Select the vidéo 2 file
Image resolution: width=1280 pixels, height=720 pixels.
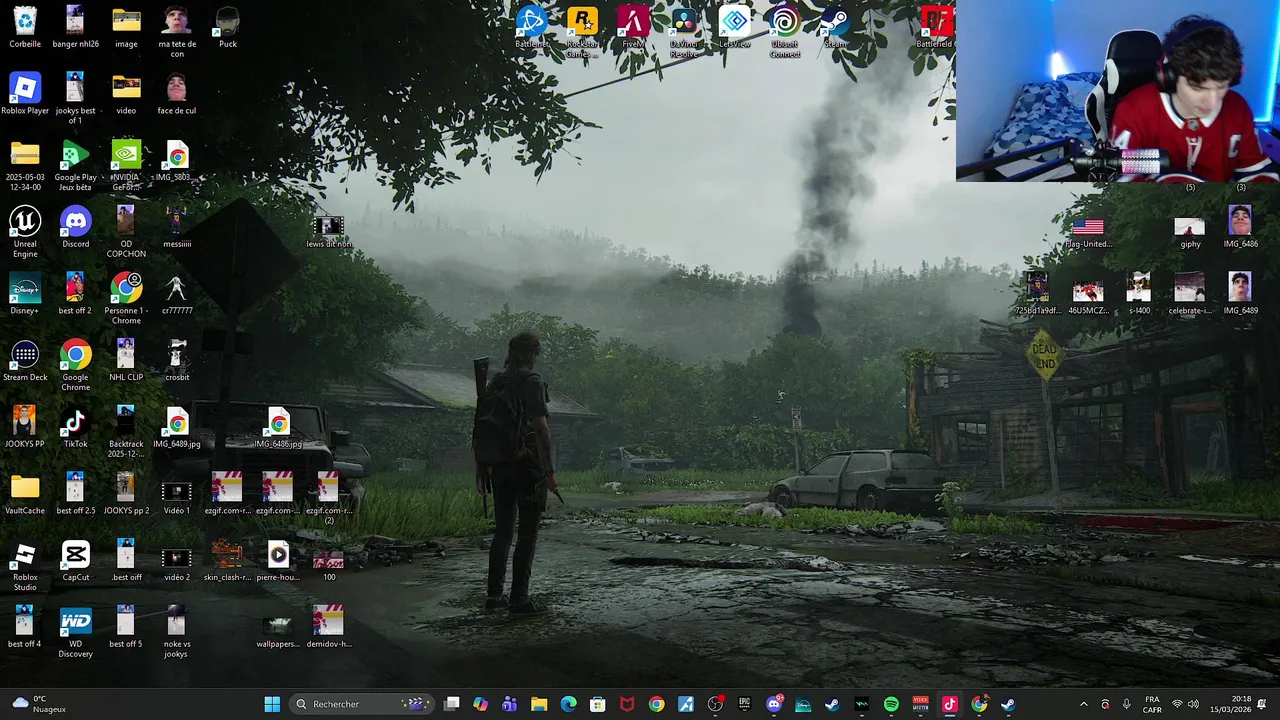pyautogui.click(x=177, y=560)
